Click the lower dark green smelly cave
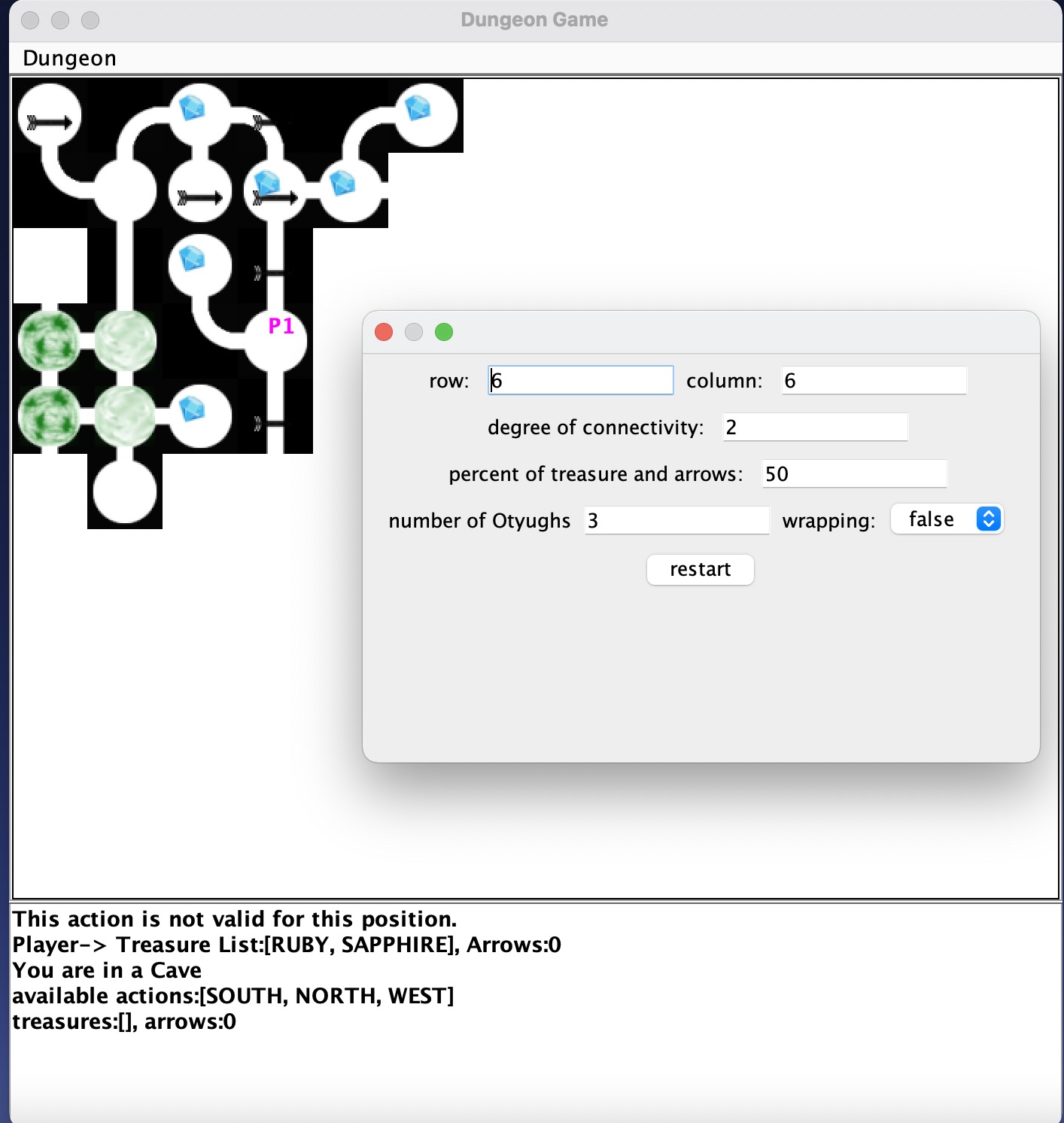 coord(50,416)
